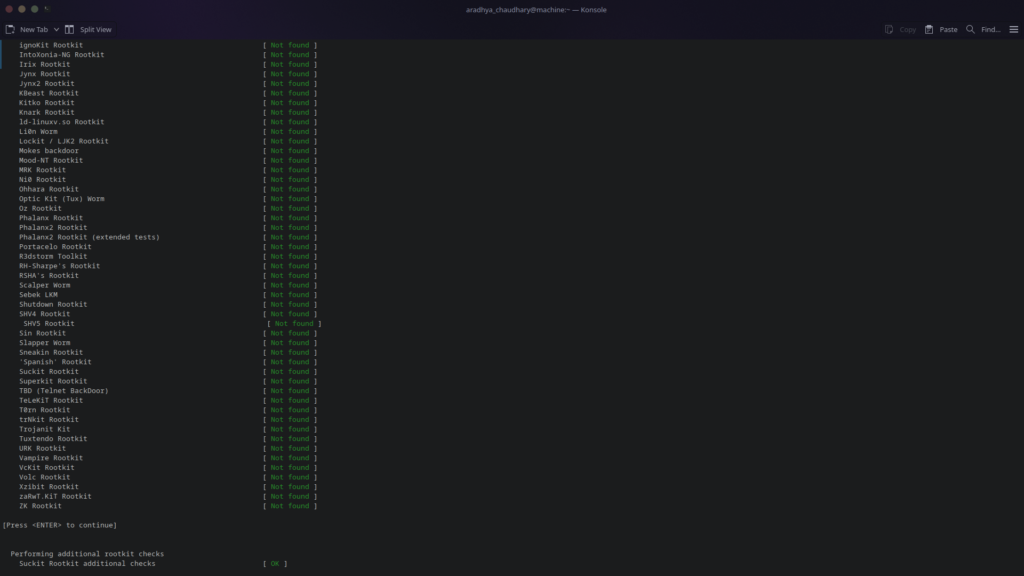Click the 'Optic Kit (Tux) Worm' line

click(x=61, y=199)
